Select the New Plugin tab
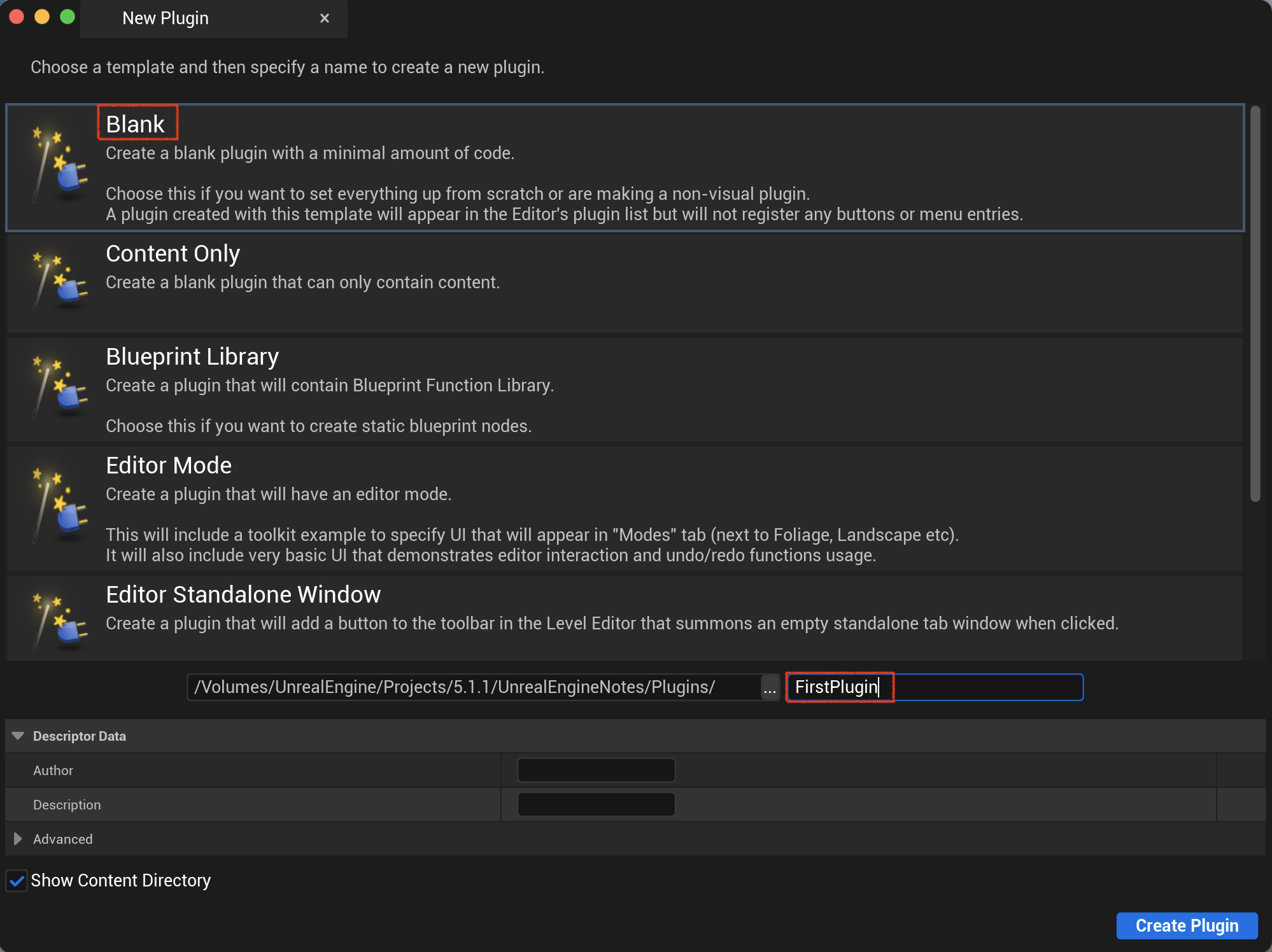The width and height of the screenshot is (1272, 952). pyautogui.click(x=214, y=18)
